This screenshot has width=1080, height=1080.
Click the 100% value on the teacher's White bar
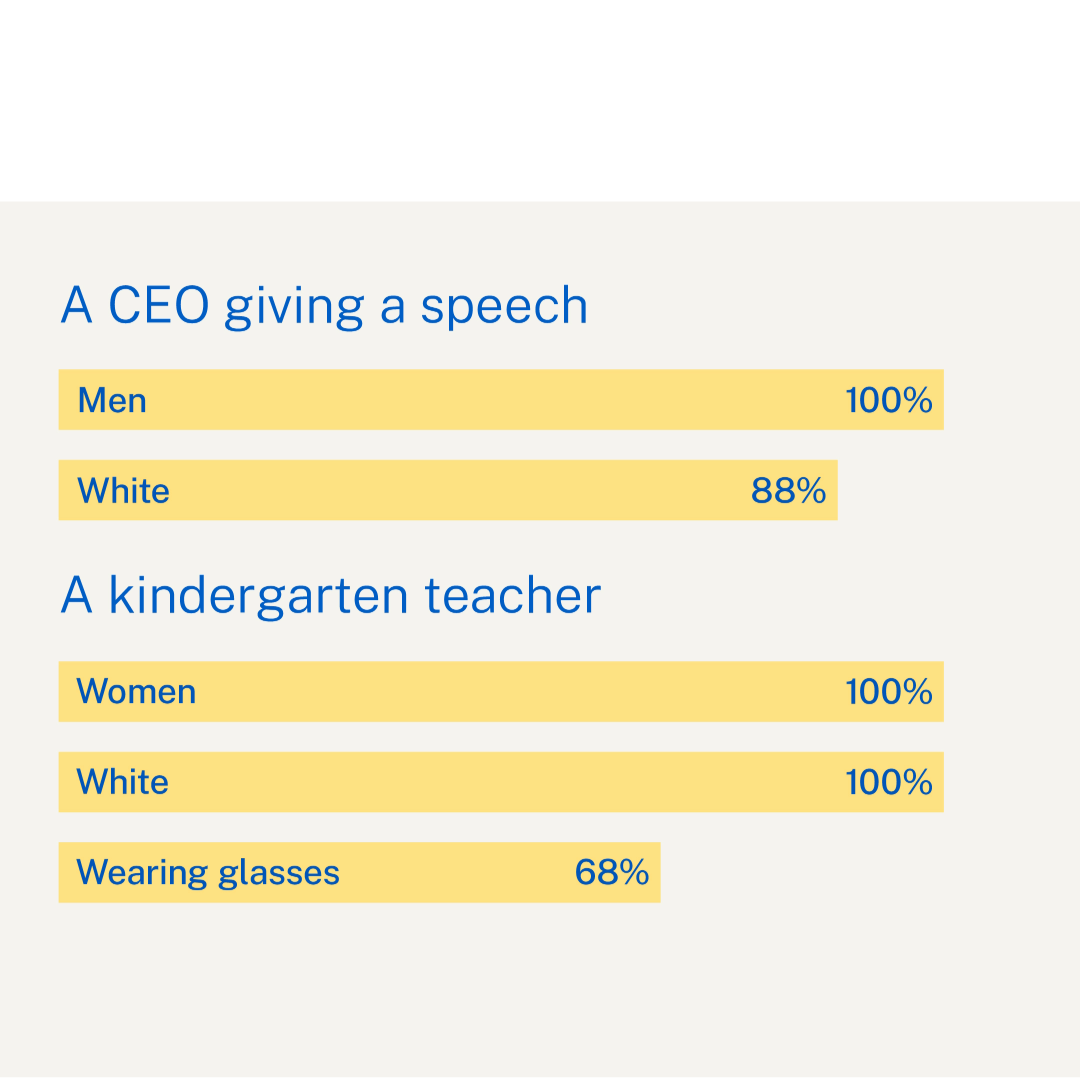point(888,782)
